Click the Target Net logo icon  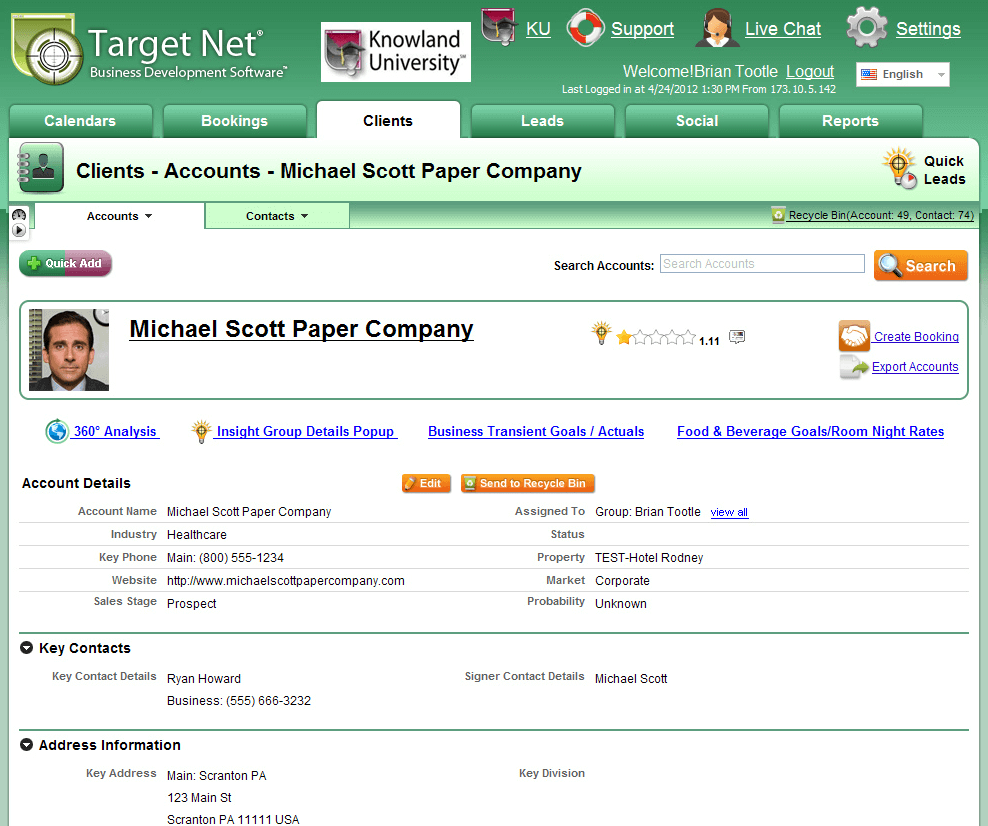(47, 50)
